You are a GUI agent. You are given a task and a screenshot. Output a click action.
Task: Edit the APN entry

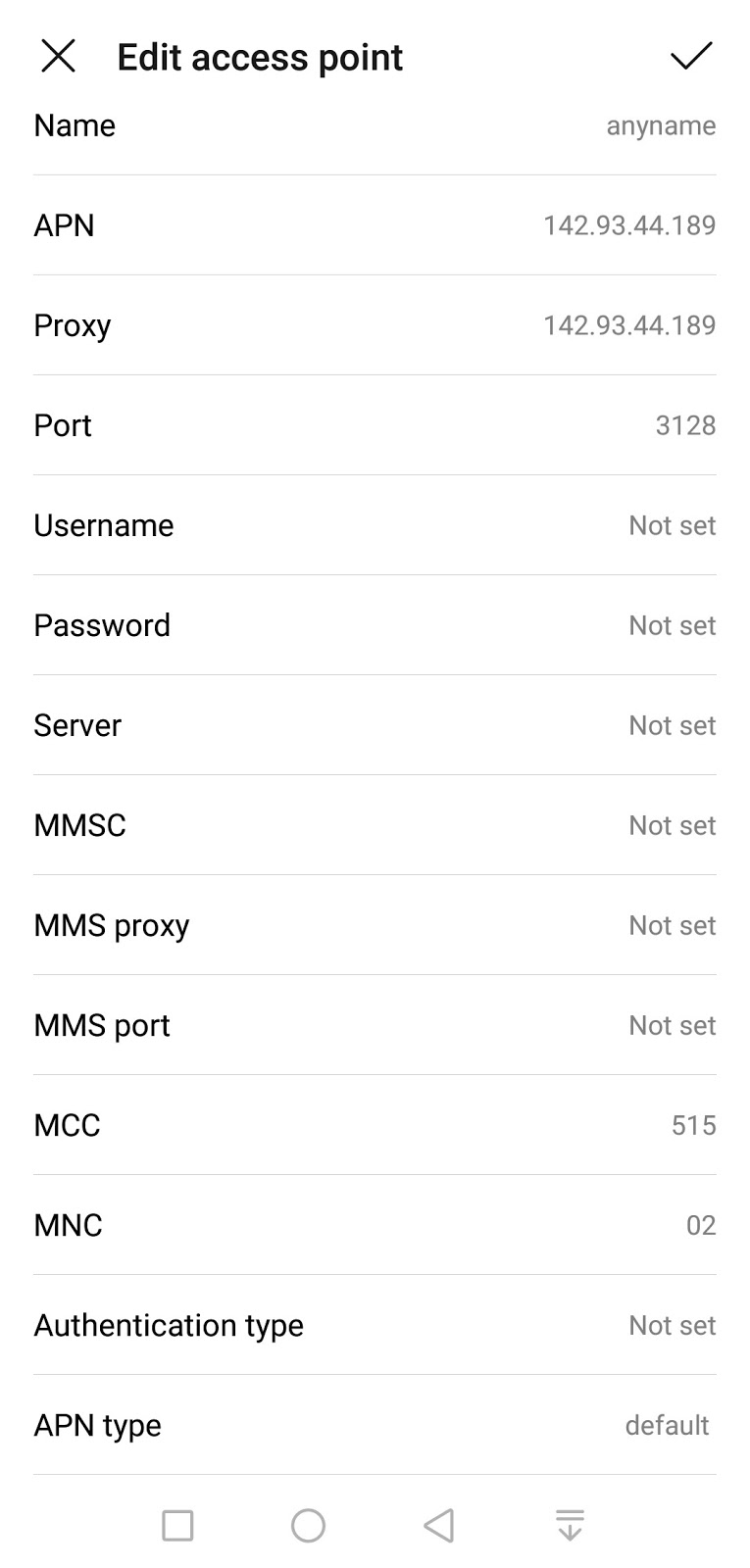tap(375, 225)
